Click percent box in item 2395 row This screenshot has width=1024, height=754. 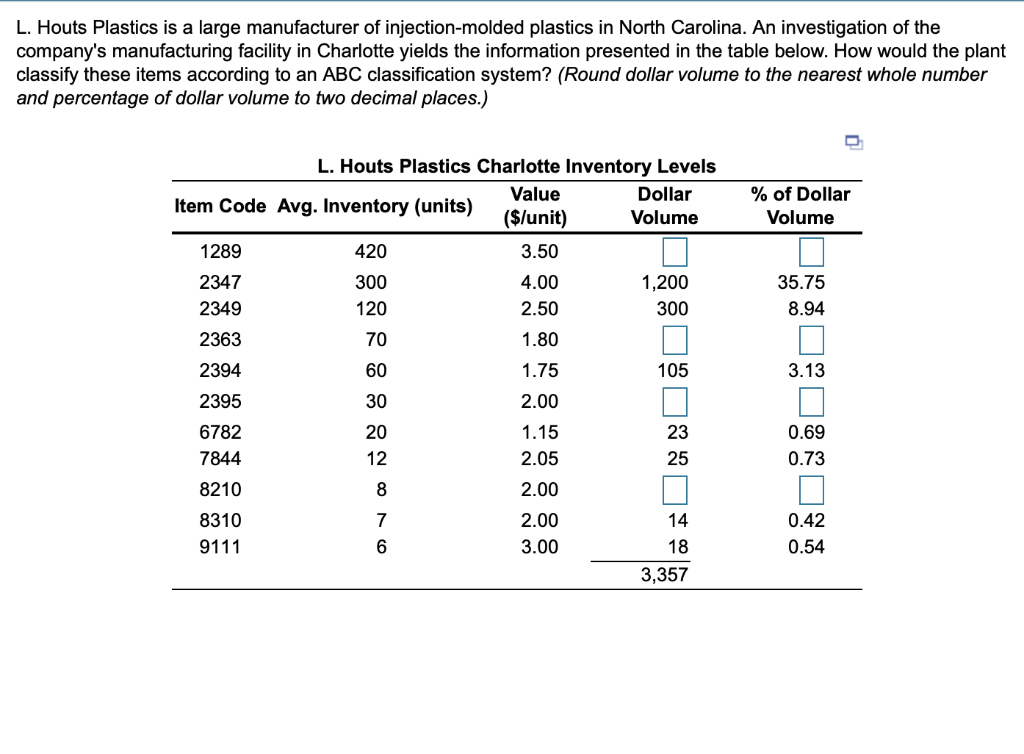click(811, 401)
